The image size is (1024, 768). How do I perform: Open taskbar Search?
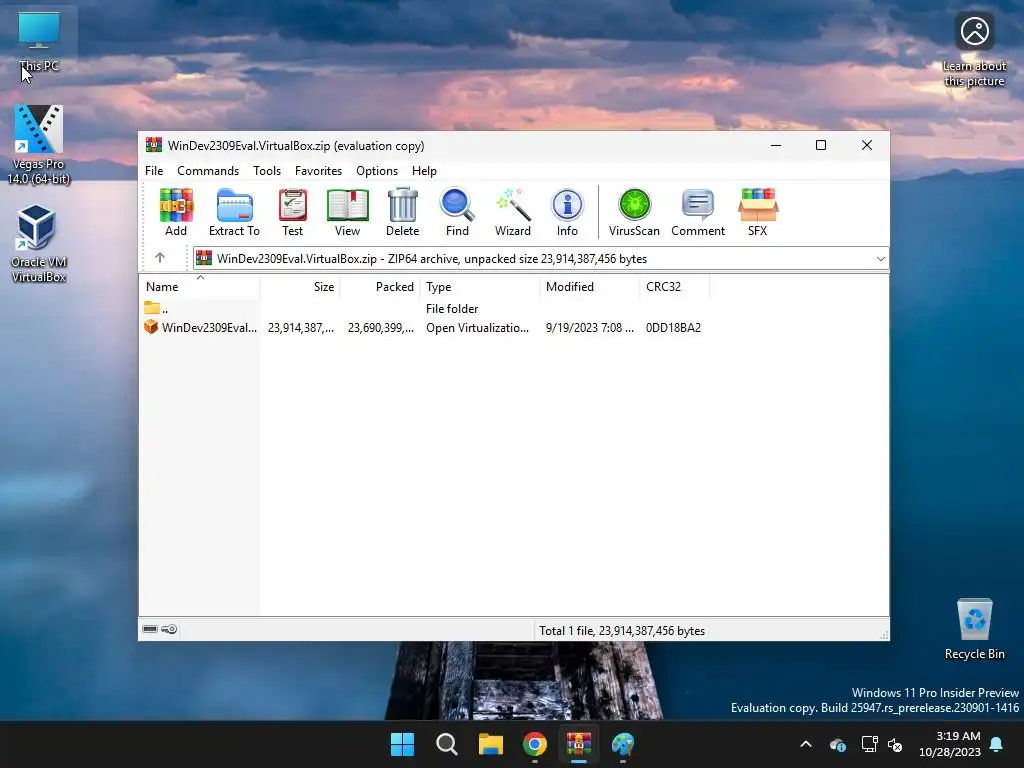pyautogui.click(x=447, y=744)
